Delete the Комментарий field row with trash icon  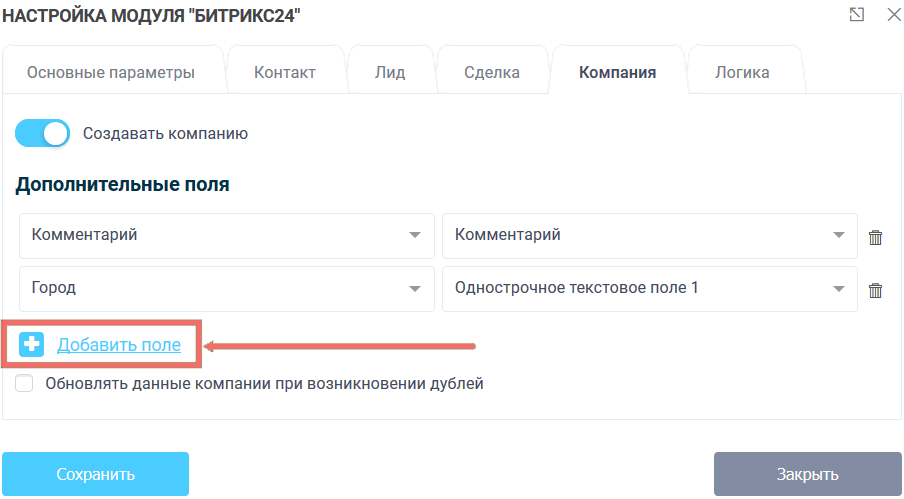pyautogui.click(x=875, y=237)
